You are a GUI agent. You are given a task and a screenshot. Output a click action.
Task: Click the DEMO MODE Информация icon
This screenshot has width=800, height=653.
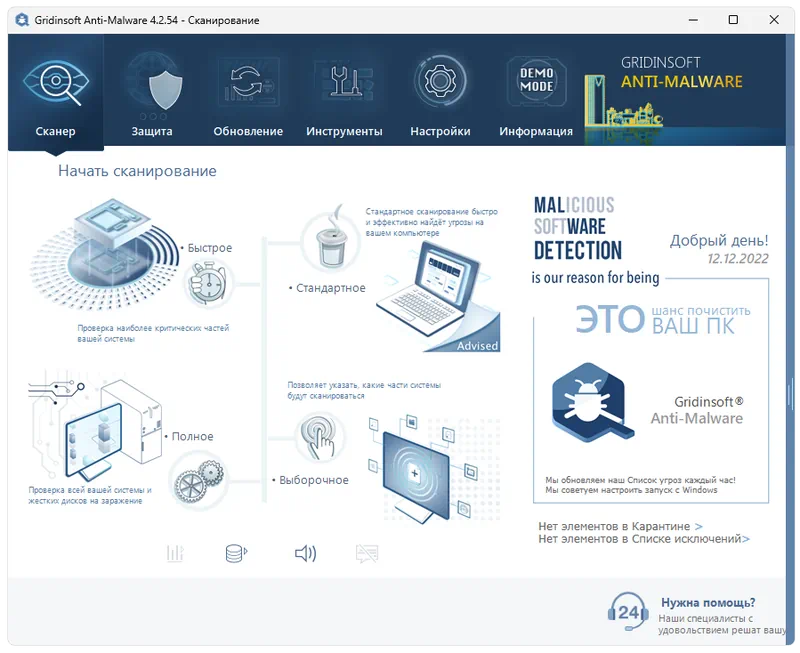pyautogui.click(x=536, y=81)
